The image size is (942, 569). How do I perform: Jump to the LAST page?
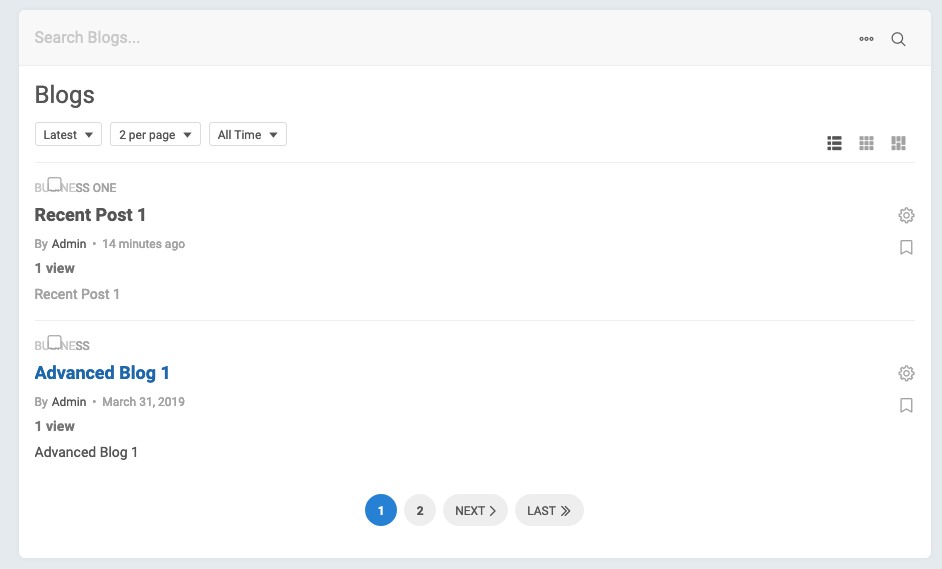coord(549,511)
